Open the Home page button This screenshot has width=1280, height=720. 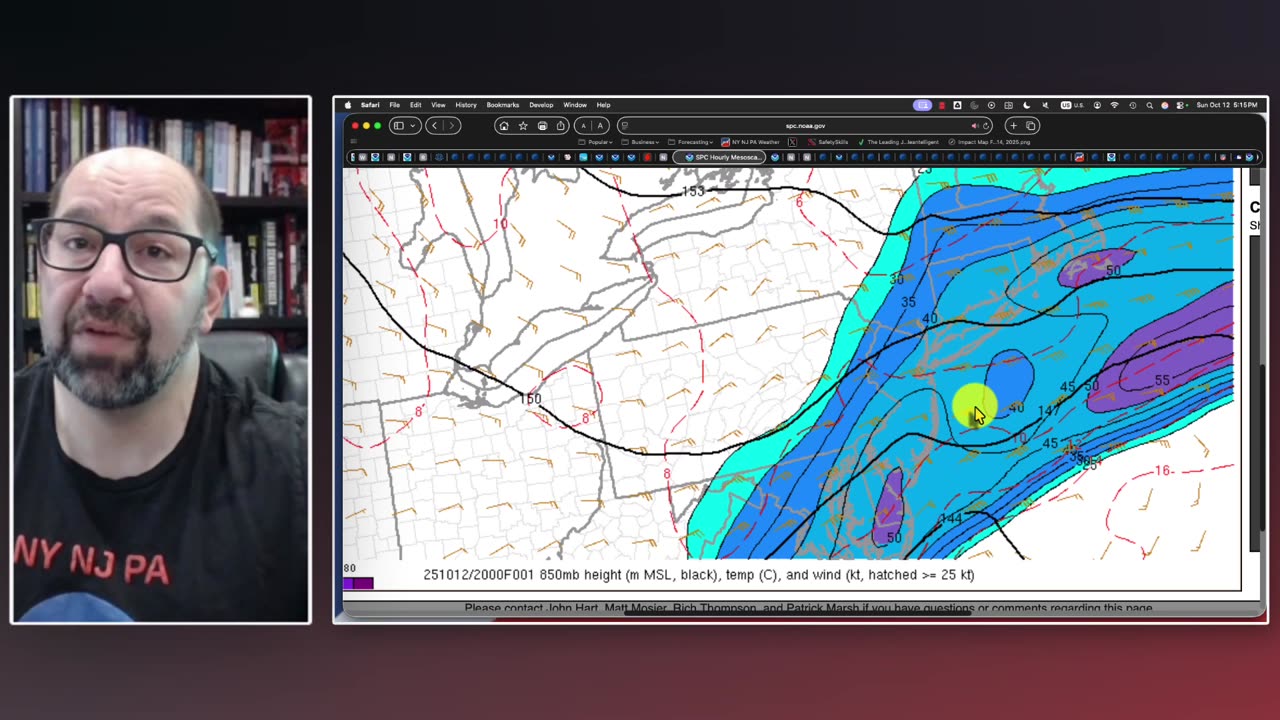point(504,126)
